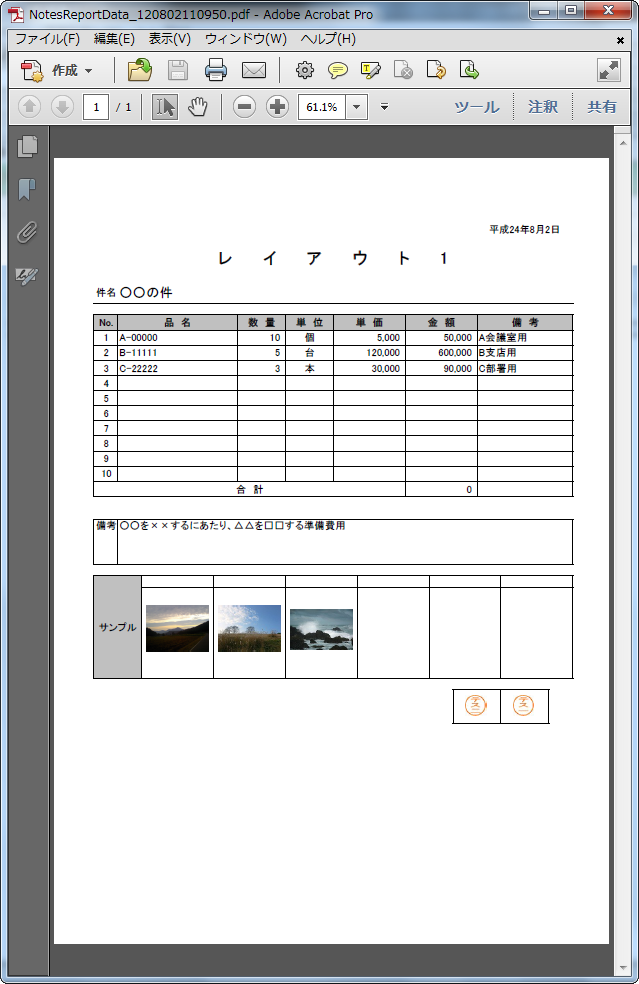Go to next page arrow
This screenshot has height=984, width=639.
point(62,107)
